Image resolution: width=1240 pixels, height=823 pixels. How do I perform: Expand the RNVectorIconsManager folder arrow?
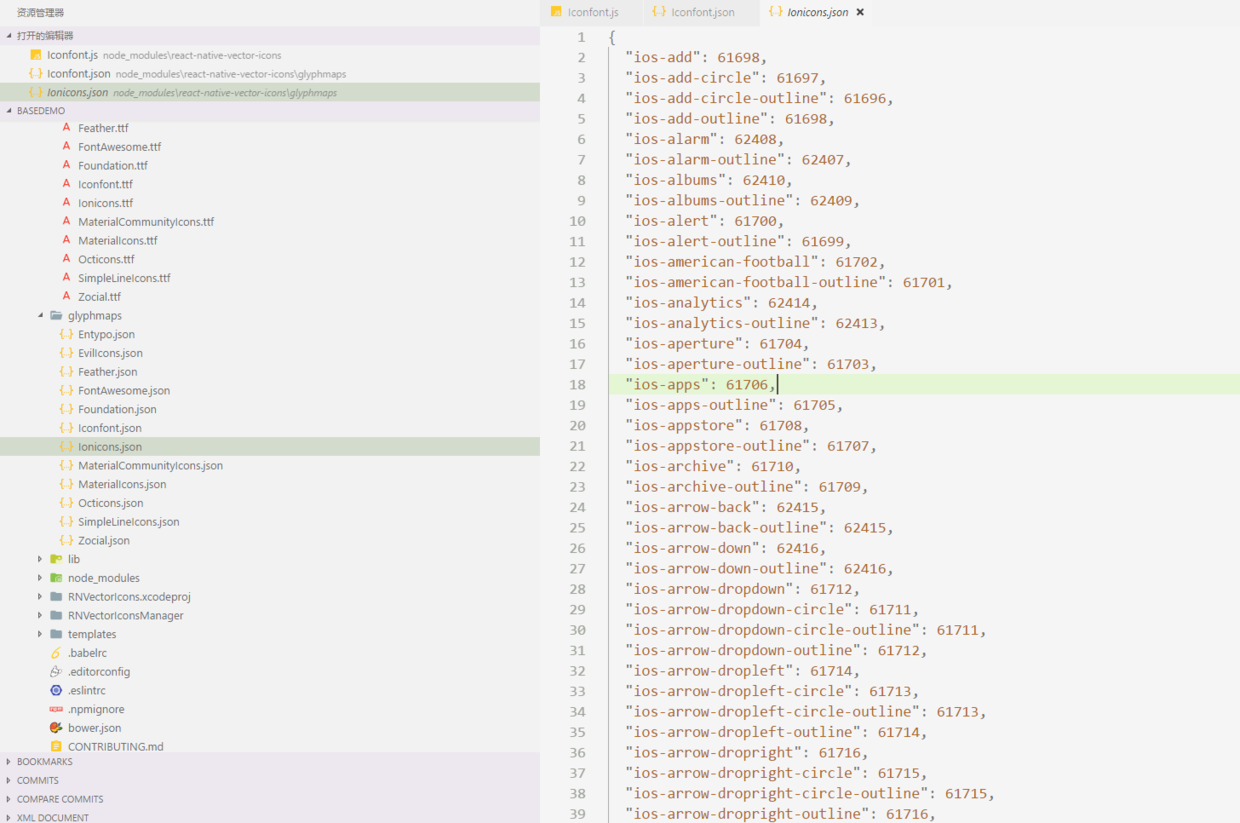pyautogui.click(x=41, y=616)
